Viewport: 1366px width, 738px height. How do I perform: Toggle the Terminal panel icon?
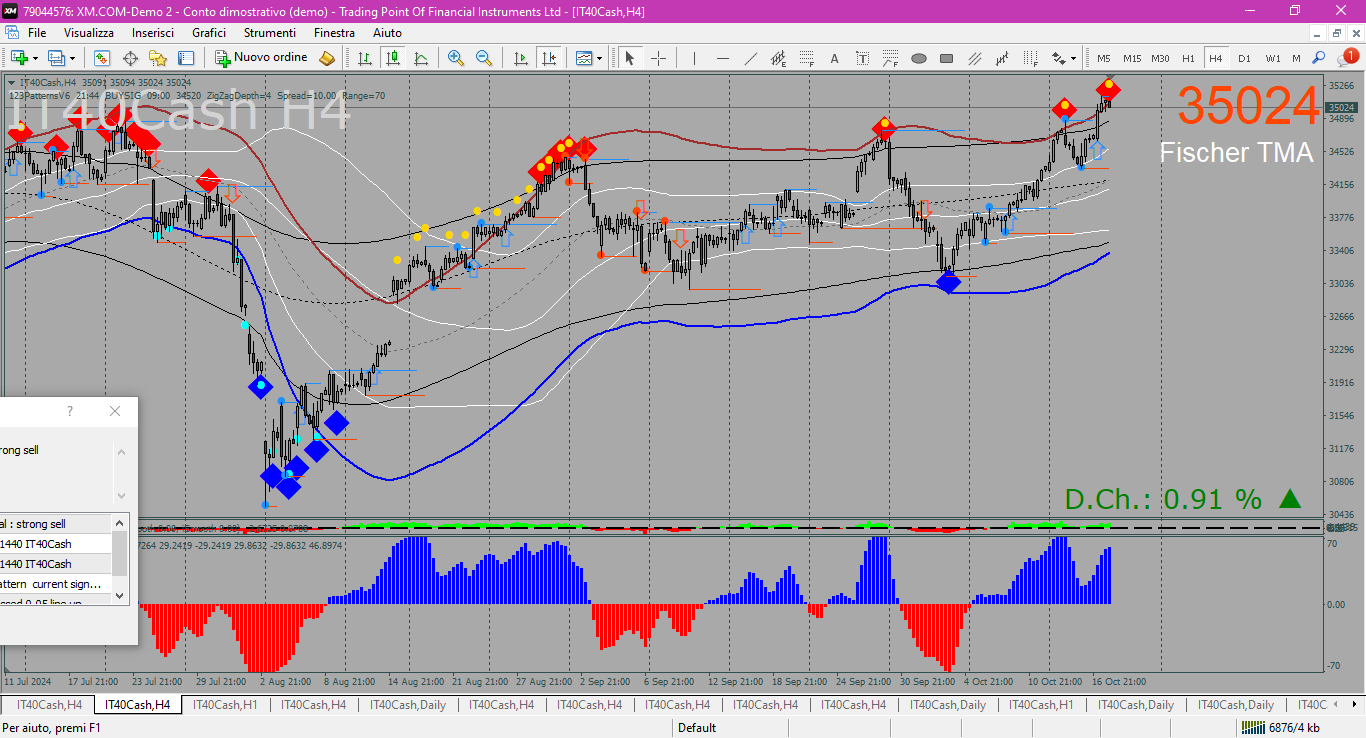[x=186, y=58]
